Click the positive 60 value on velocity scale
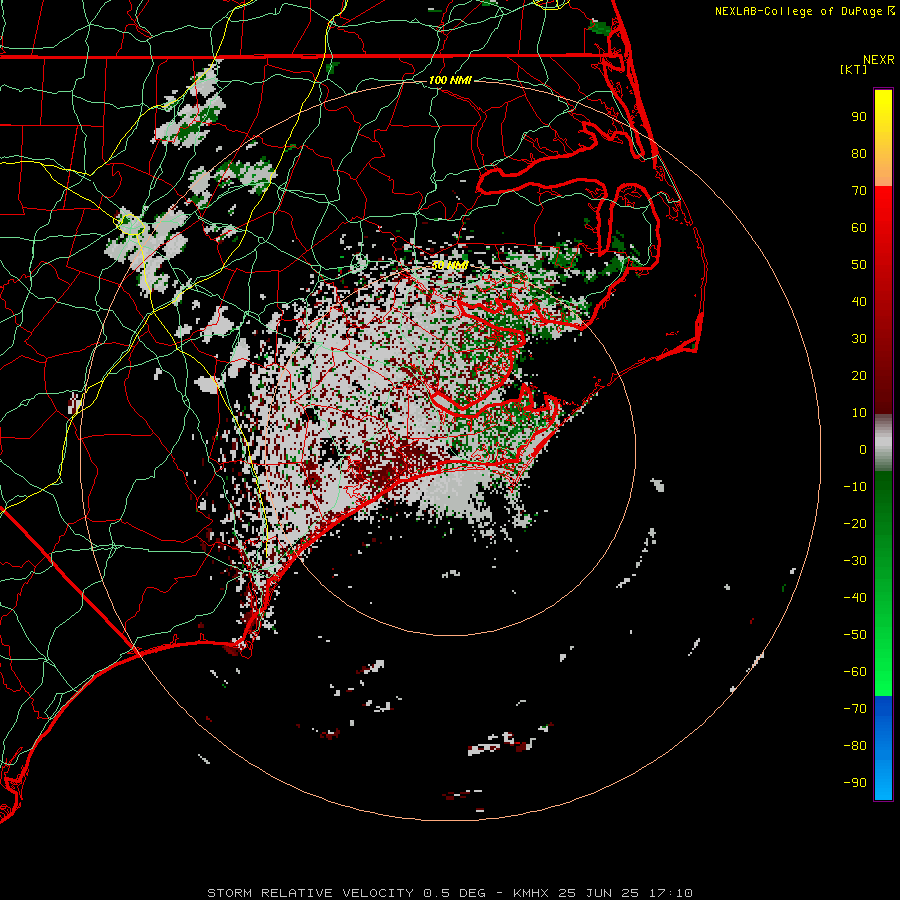 [859, 227]
